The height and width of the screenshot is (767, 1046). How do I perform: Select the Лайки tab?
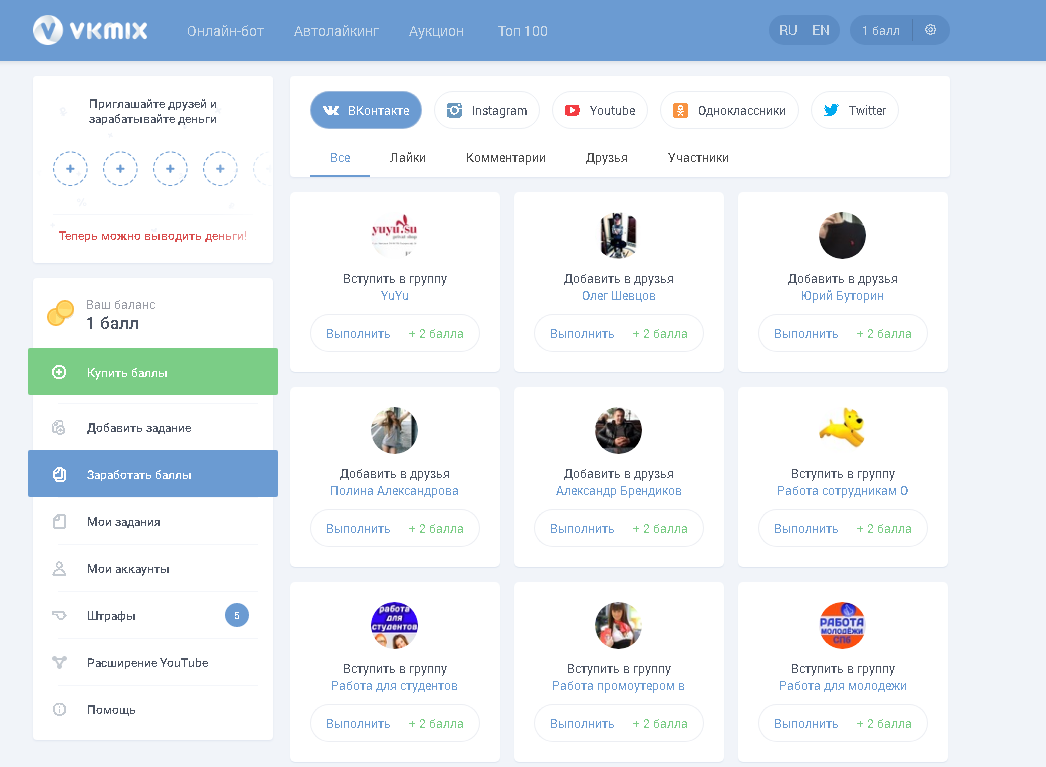(x=408, y=157)
